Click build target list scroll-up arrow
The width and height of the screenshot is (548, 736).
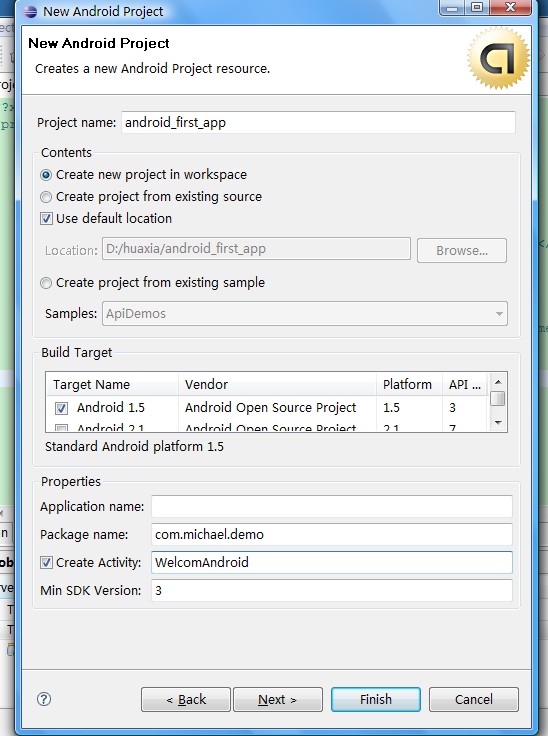pos(498,382)
